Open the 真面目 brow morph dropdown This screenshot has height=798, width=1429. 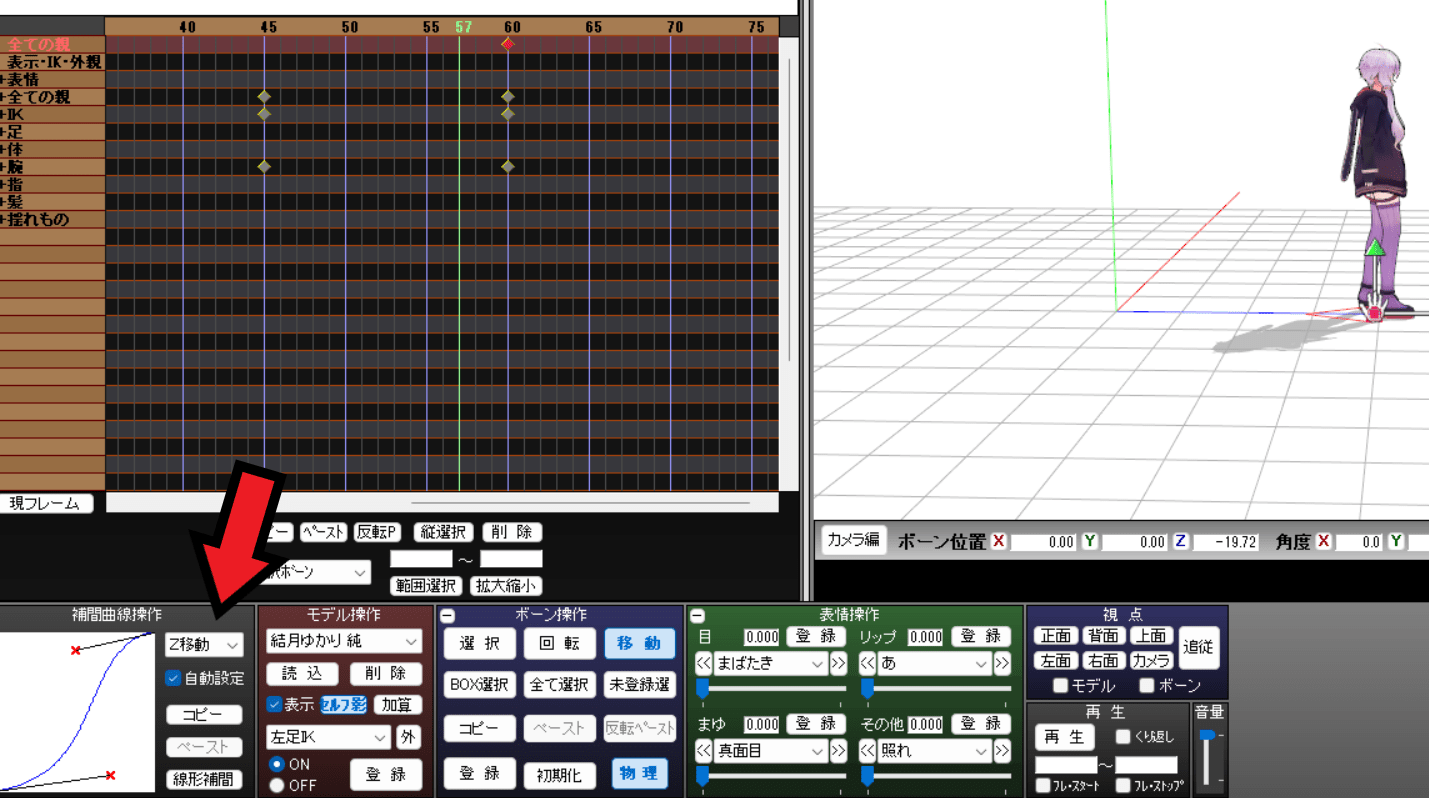769,751
